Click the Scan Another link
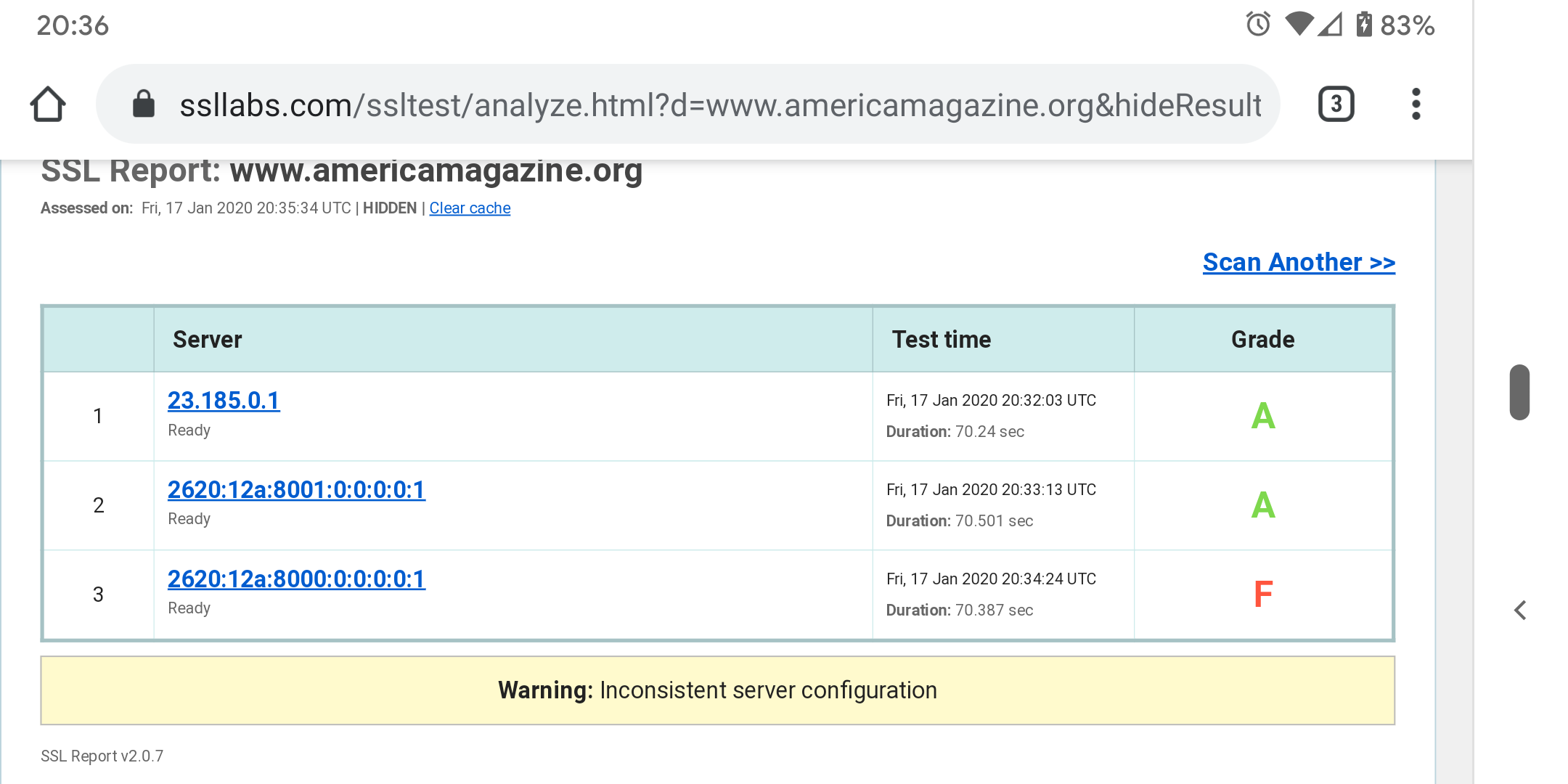1568x784 pixels. 1299,262
